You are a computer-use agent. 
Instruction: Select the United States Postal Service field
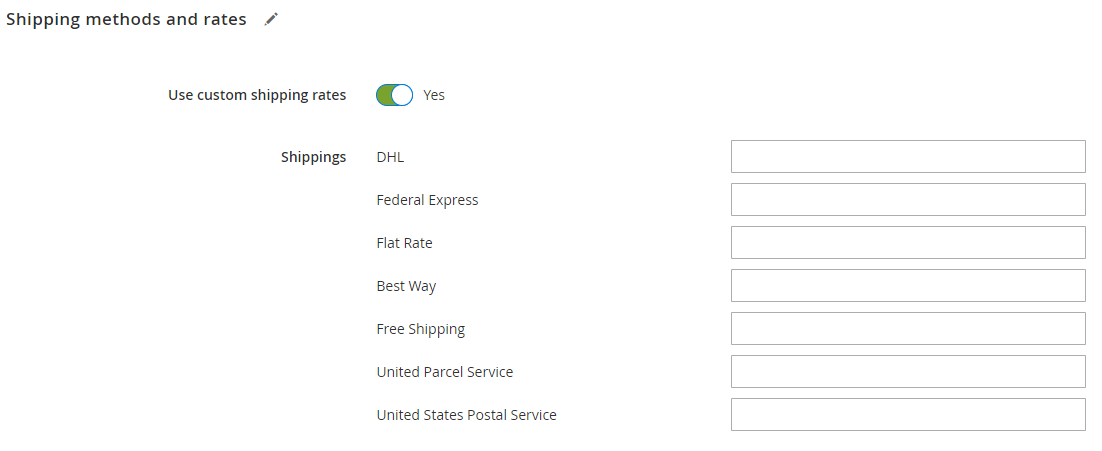point(908,414)
